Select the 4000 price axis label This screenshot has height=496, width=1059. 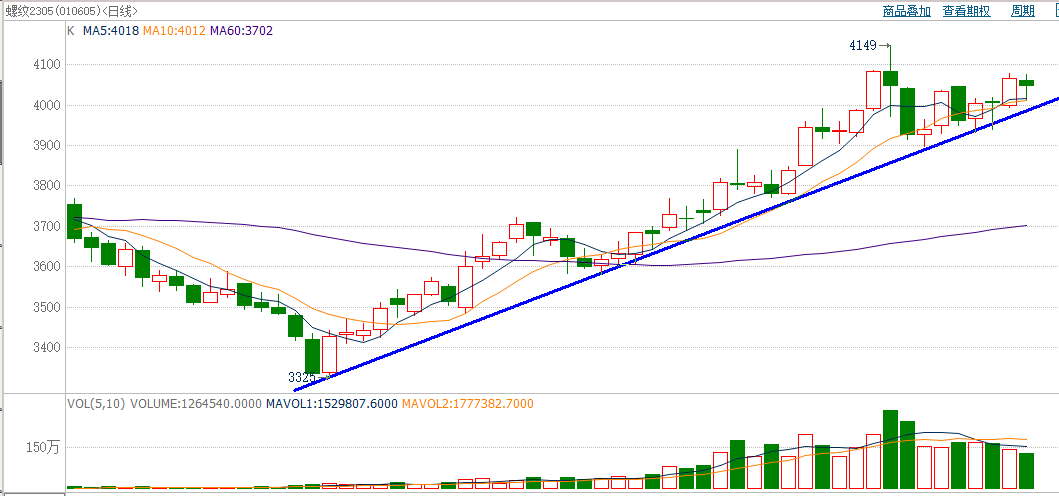click(47, 105)
